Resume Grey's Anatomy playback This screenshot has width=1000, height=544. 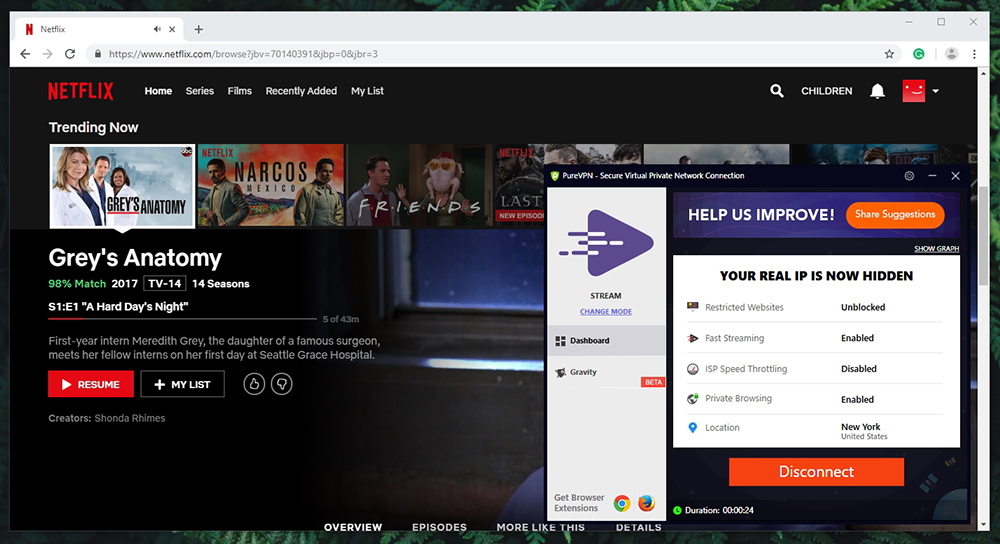(91, 384)
